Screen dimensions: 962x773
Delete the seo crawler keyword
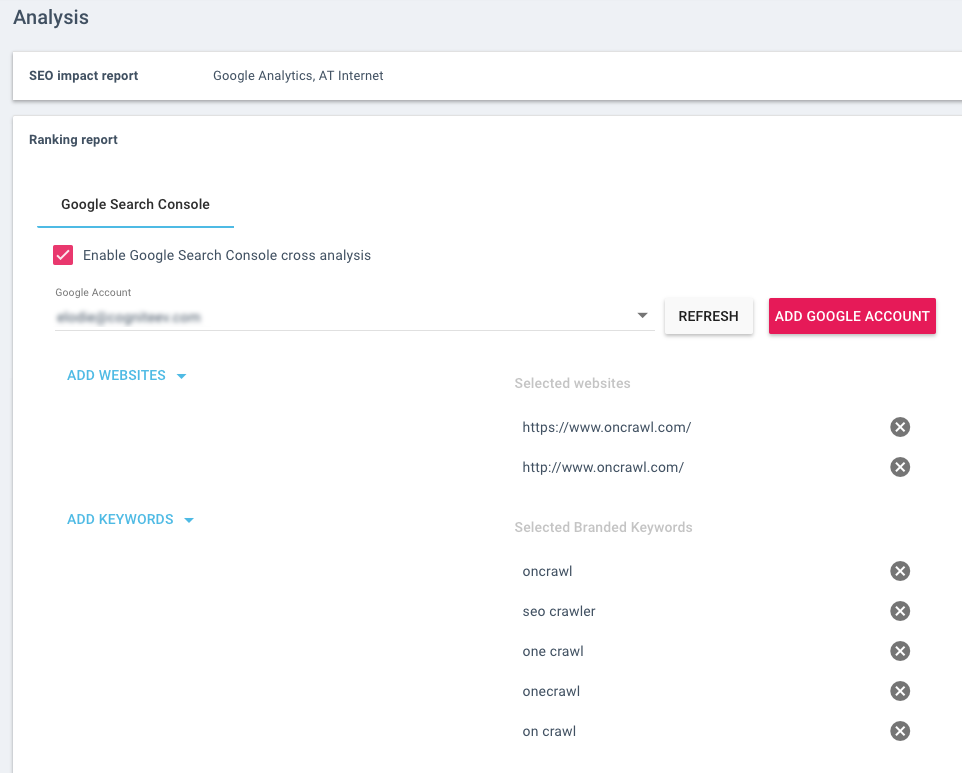point(899,611)
